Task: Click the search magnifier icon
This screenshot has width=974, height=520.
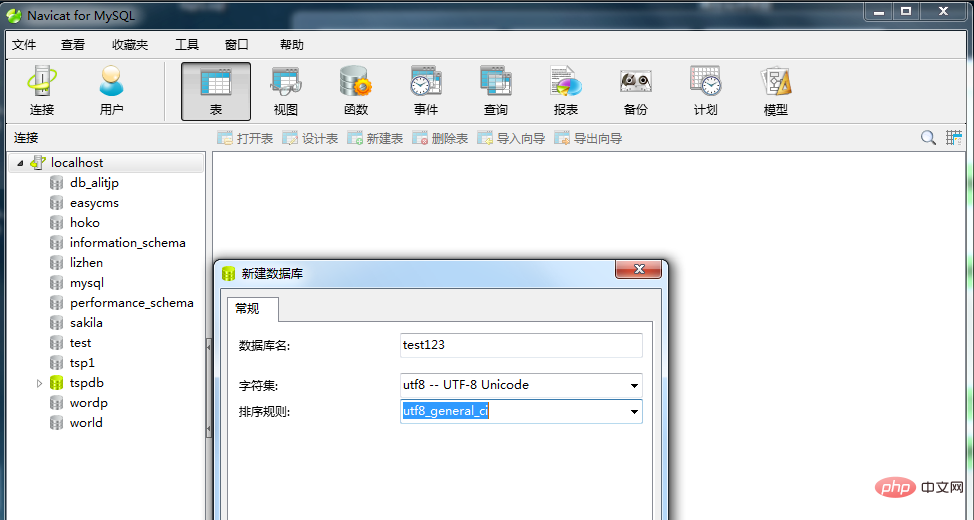Action: point(928,138)
